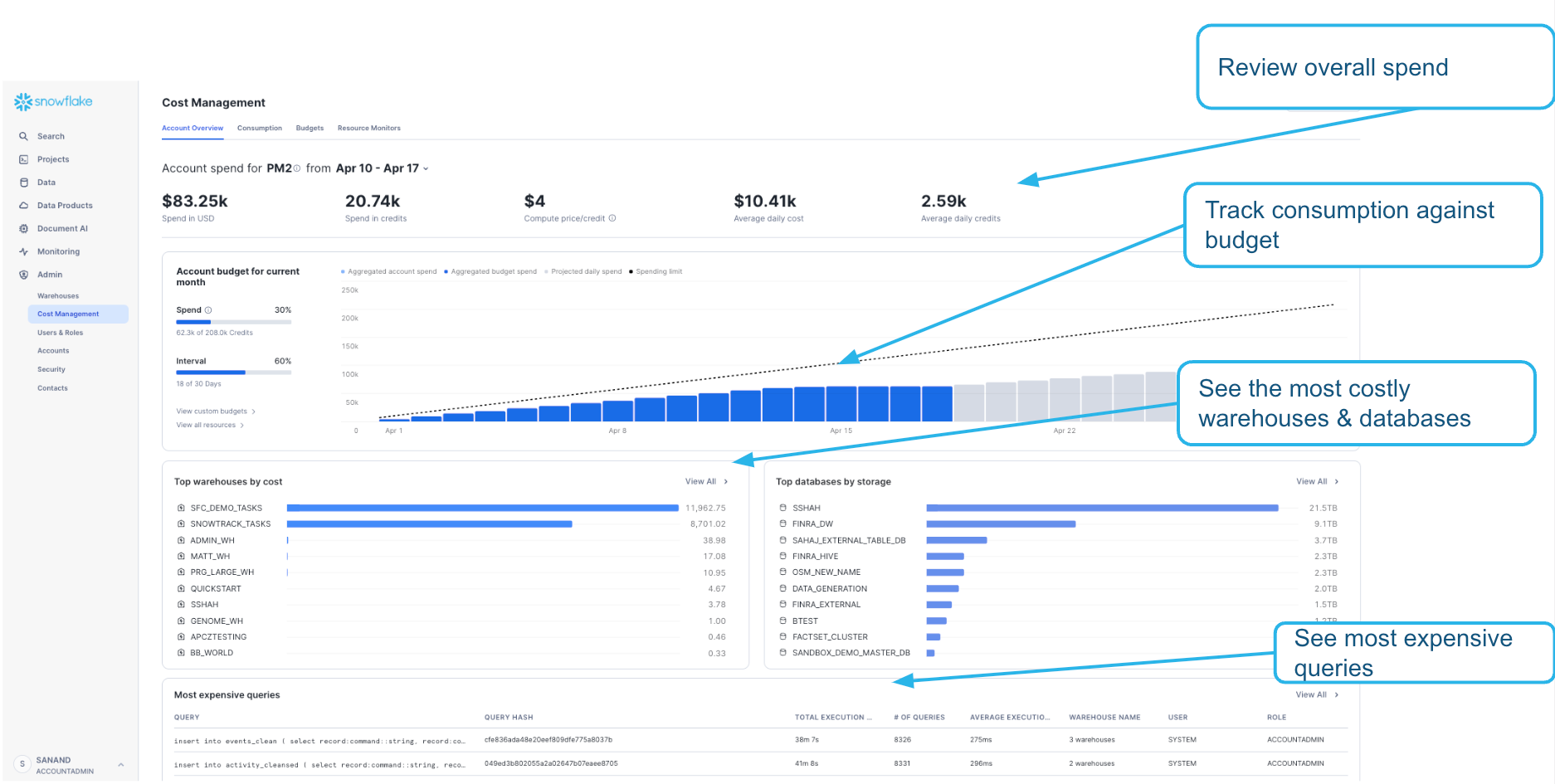Click the Data Products cloud icon

[x=24, y=206]
